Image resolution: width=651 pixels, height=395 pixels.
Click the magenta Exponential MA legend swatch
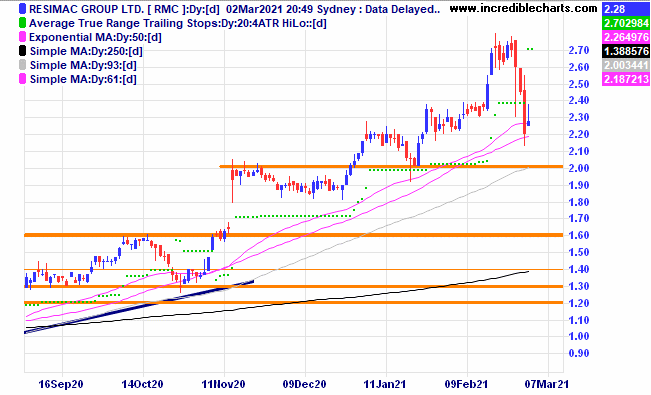22,37
